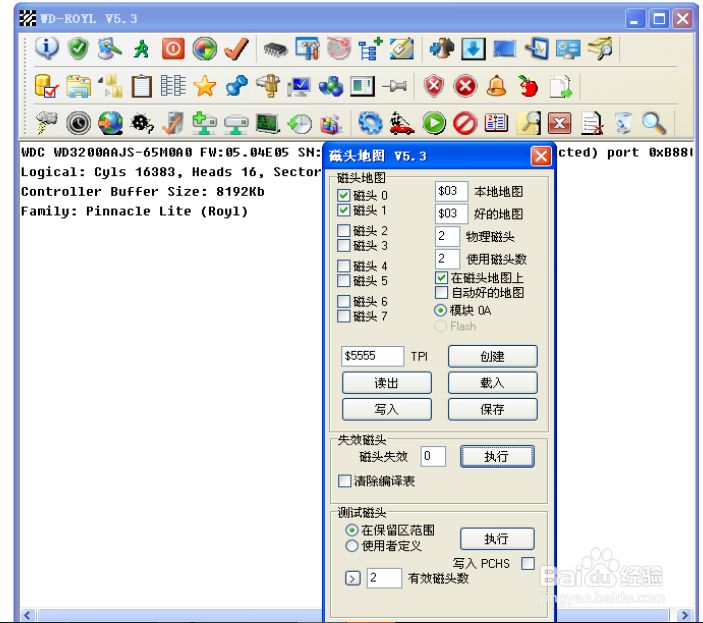Click the grid list columns icon
703x623 pixels.
point(173,86)
